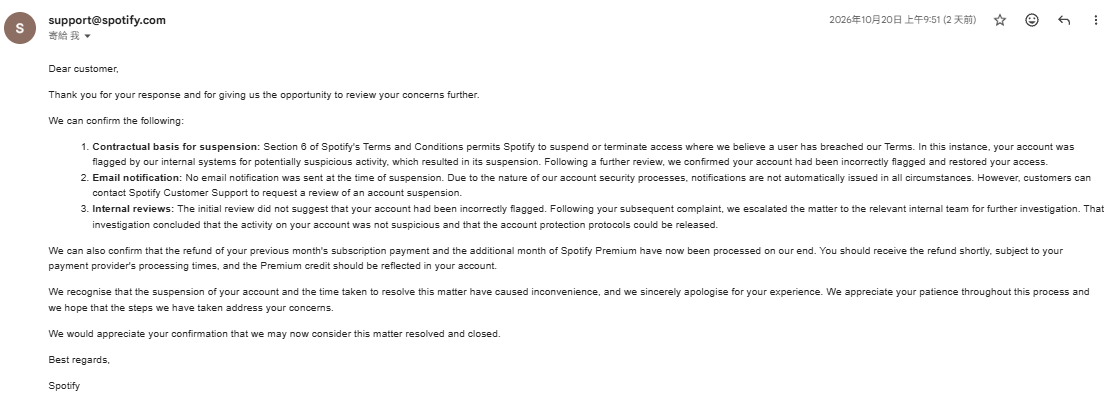Click the sentence requesting confirmation matter resolved
The height and width of the screenshot is (399, 1120).
(x=274, y=334)
